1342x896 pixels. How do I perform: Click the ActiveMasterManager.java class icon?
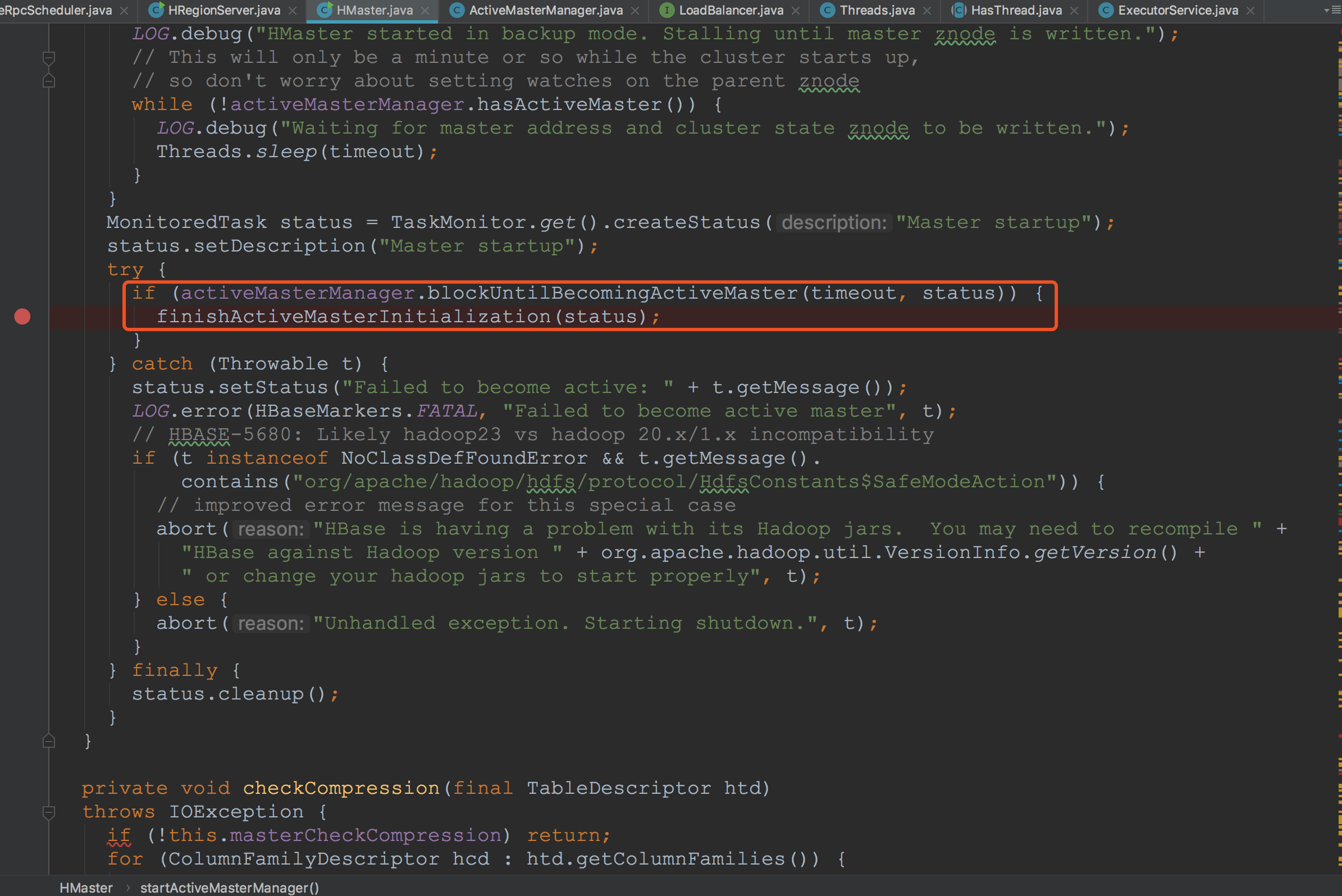[x=457, y=10]
